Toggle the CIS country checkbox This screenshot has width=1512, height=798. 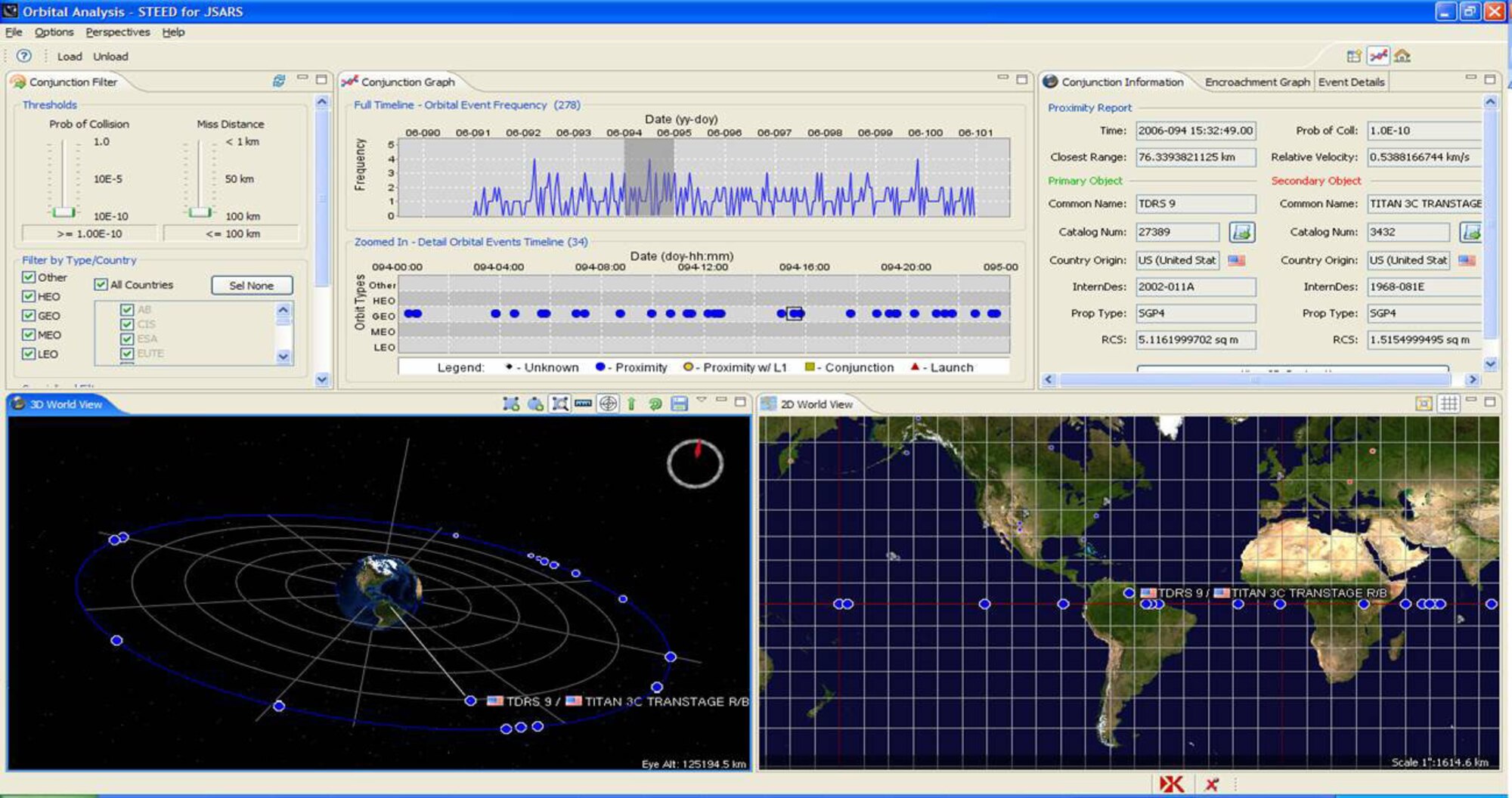[127, 324]
